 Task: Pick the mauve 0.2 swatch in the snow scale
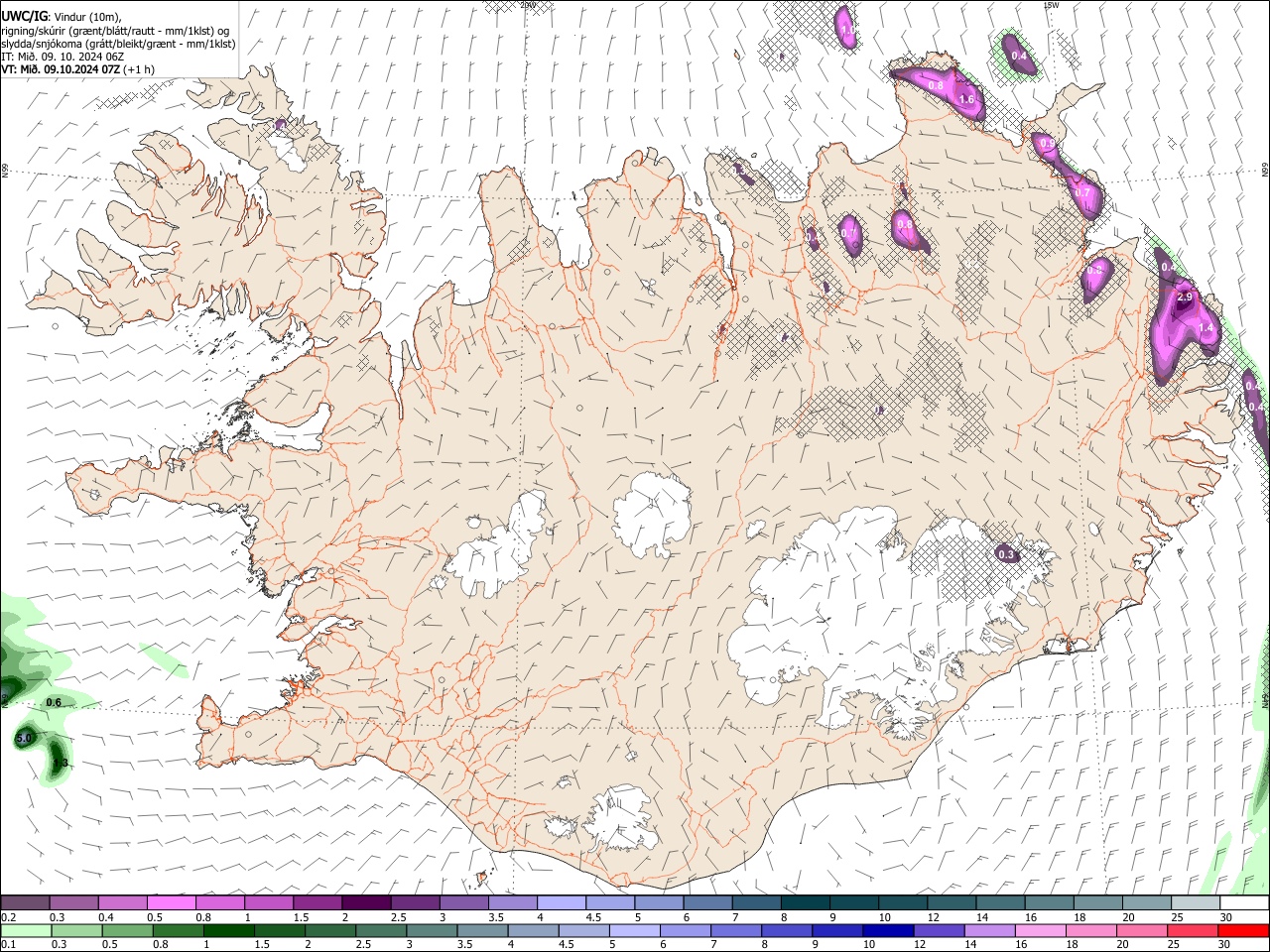click(x=25, y=902)
